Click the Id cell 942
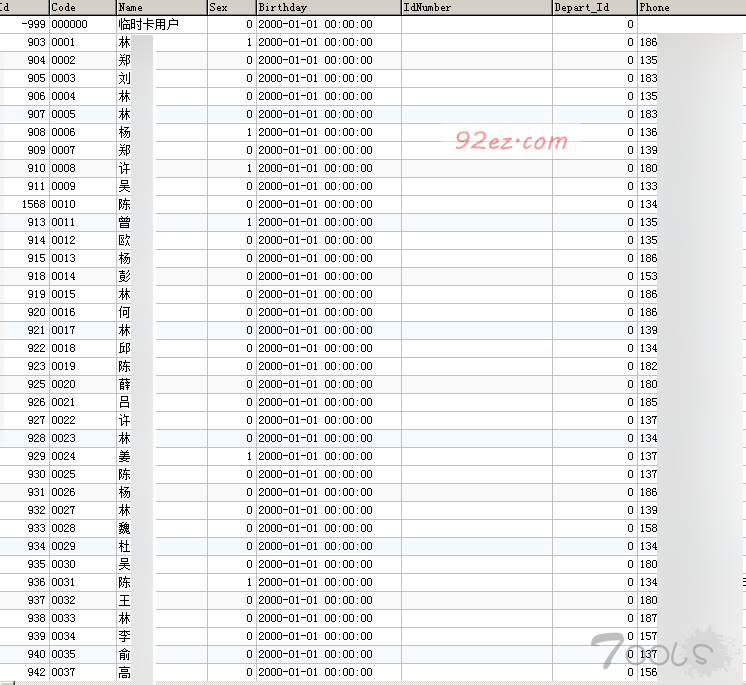The height and width of the screenshot is (685, 746). point(24,672)
